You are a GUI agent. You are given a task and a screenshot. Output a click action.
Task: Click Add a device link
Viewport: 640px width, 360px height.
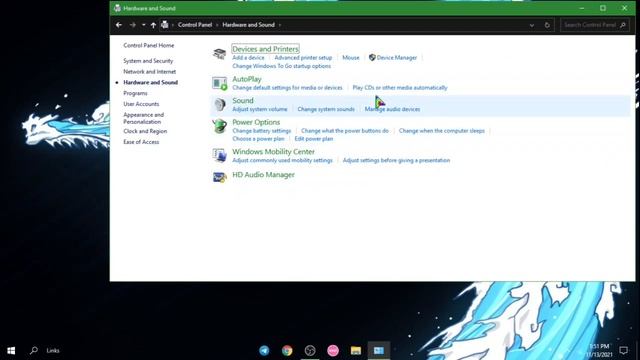(248, 58)
